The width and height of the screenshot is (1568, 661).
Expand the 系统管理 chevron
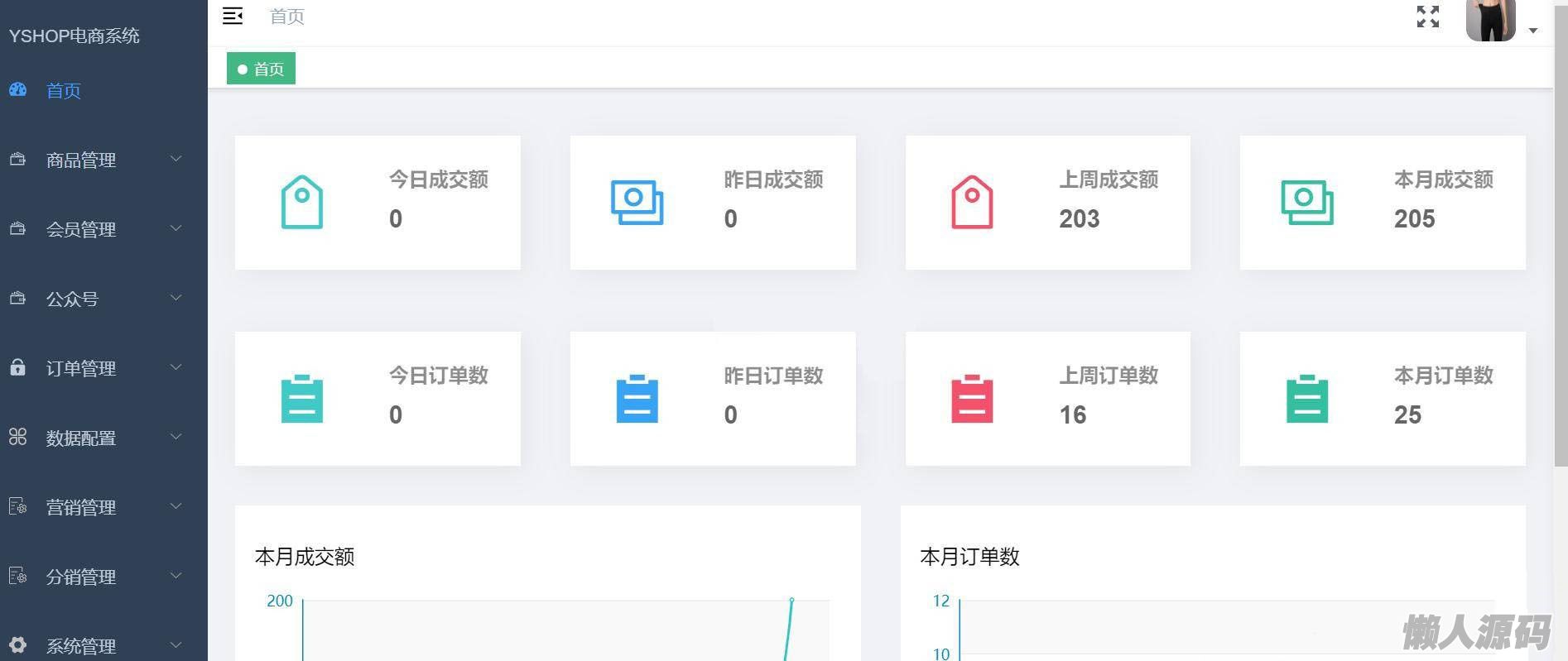pyautogui.click(x=176, y=645)
